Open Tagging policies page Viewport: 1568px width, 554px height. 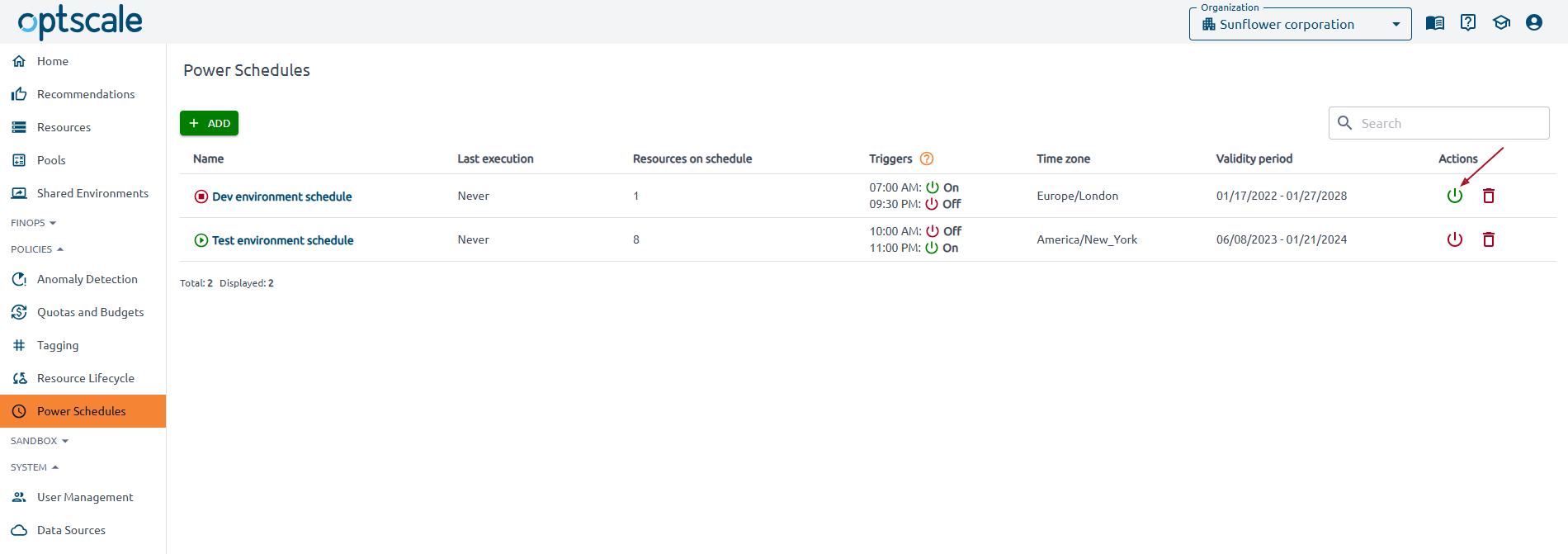pos(83,345)
